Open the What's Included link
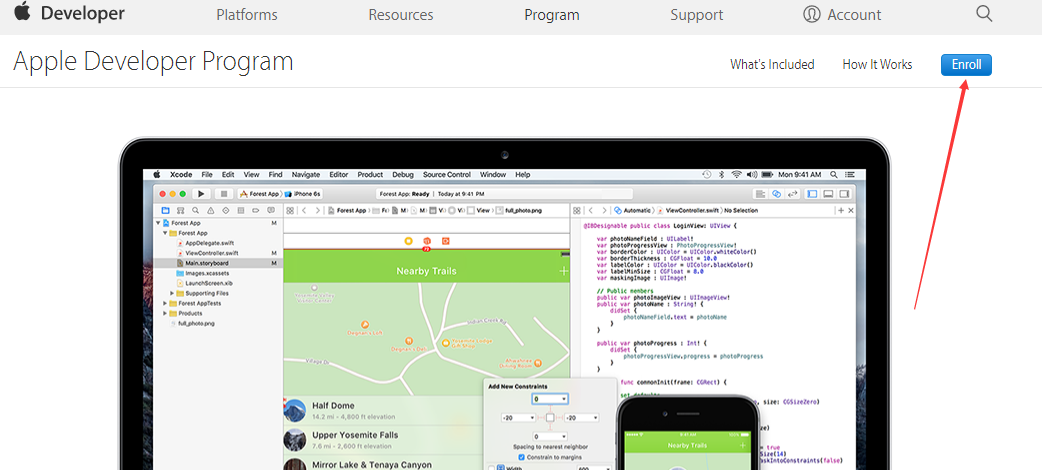1042x470 pixels. 772,64
